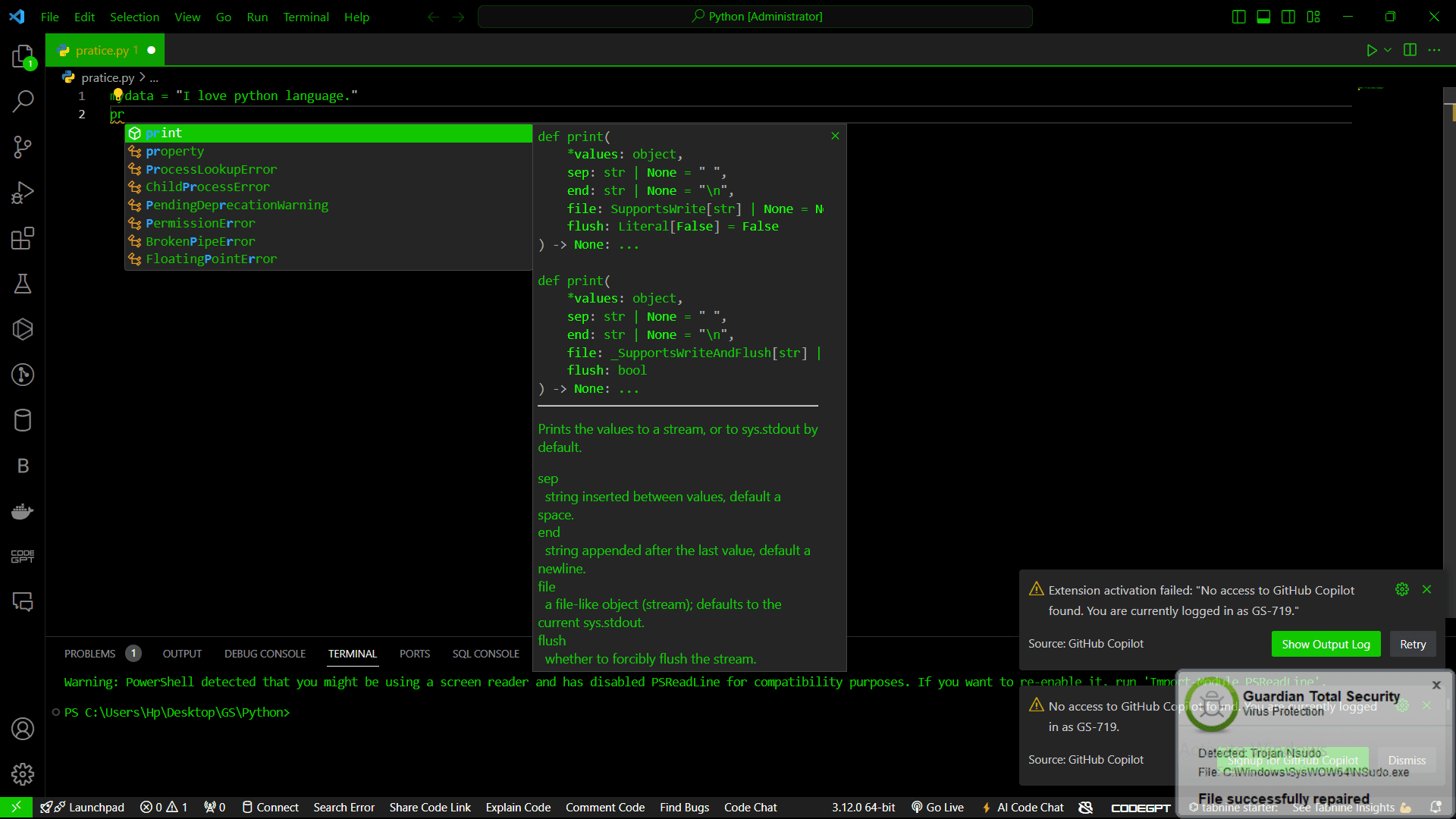The image size is (1456, 819).
Task: Select the property autocomplete suggestion
Action: [328, 152]
